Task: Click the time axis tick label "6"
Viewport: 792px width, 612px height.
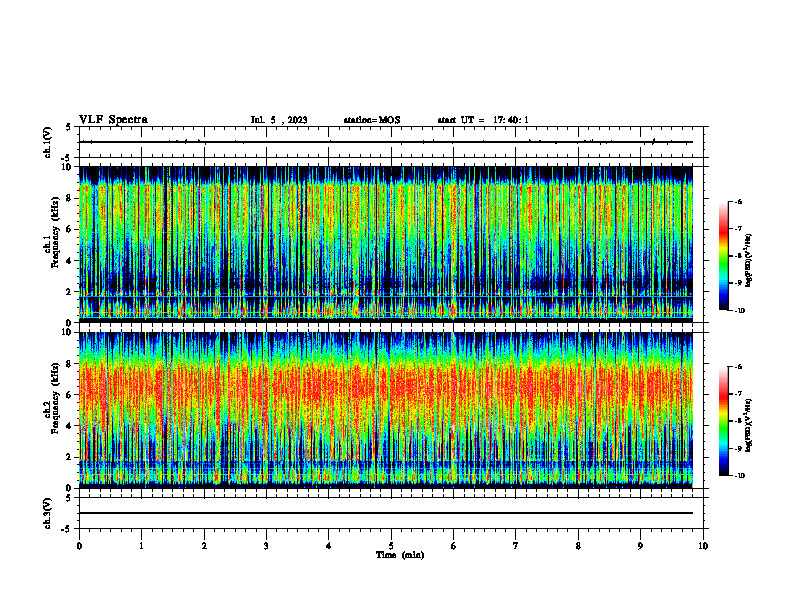Action: point(454,546)
